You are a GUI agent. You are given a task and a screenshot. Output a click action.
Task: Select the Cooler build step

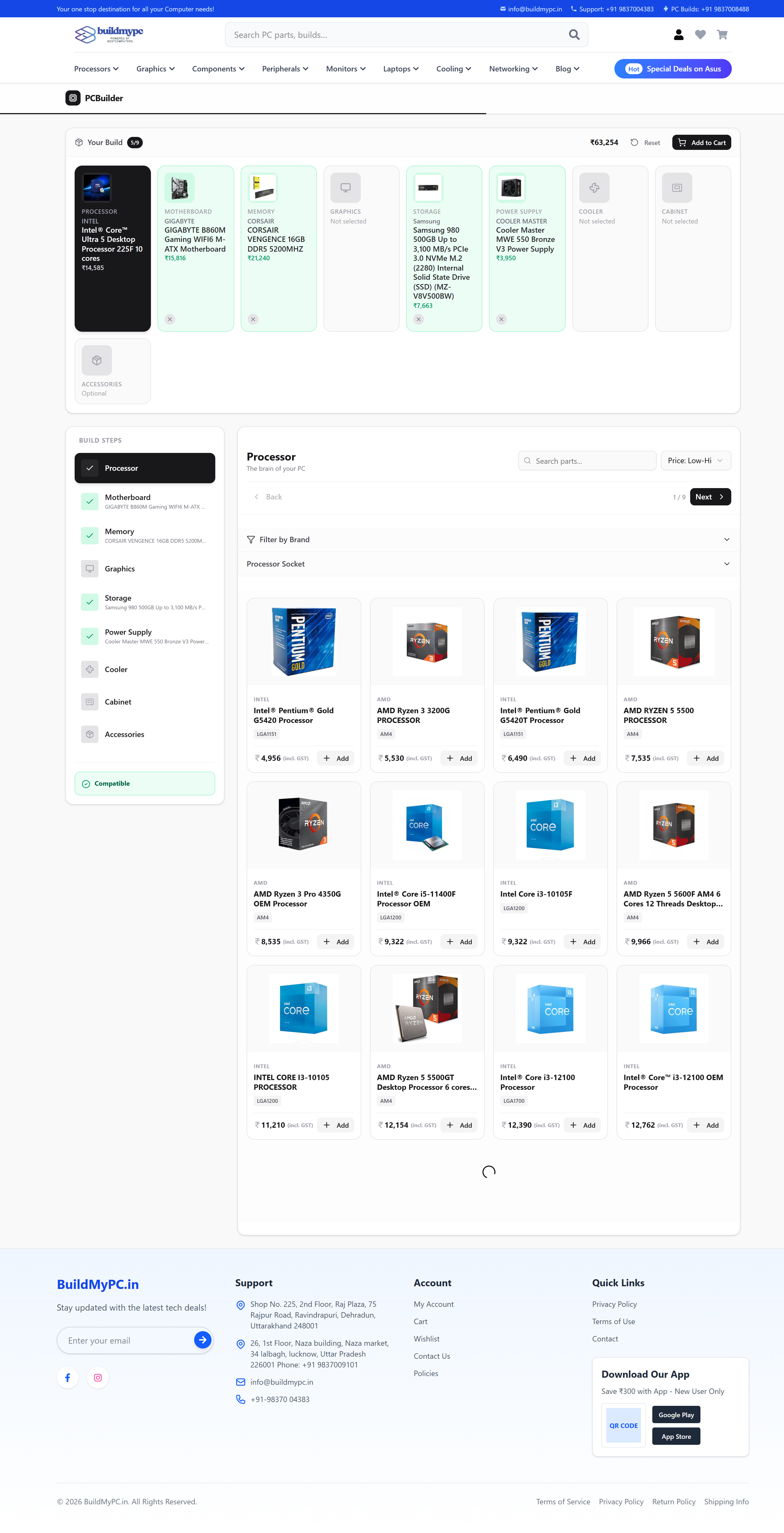point(117,669)
